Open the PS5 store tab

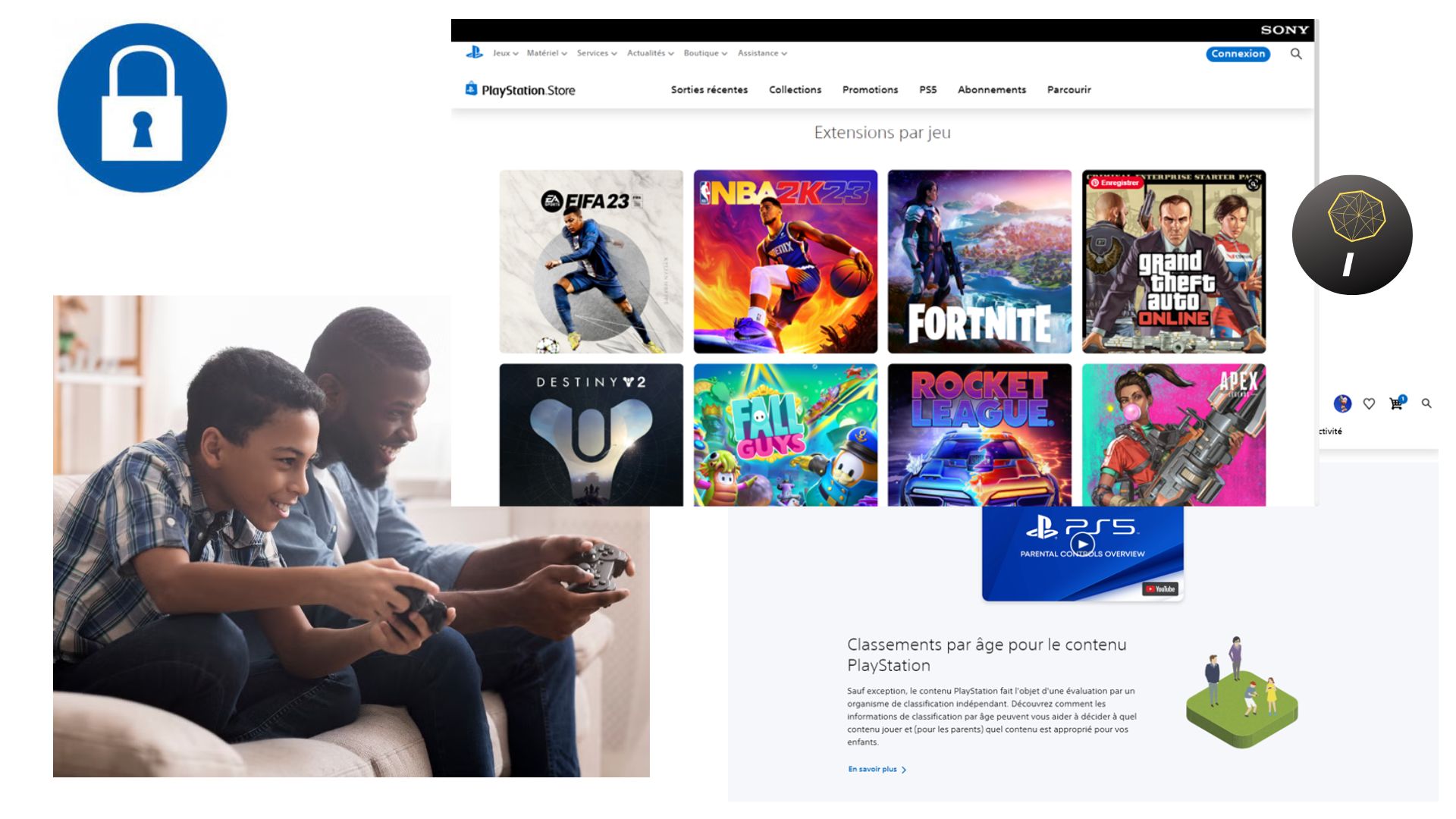(927, 89)
